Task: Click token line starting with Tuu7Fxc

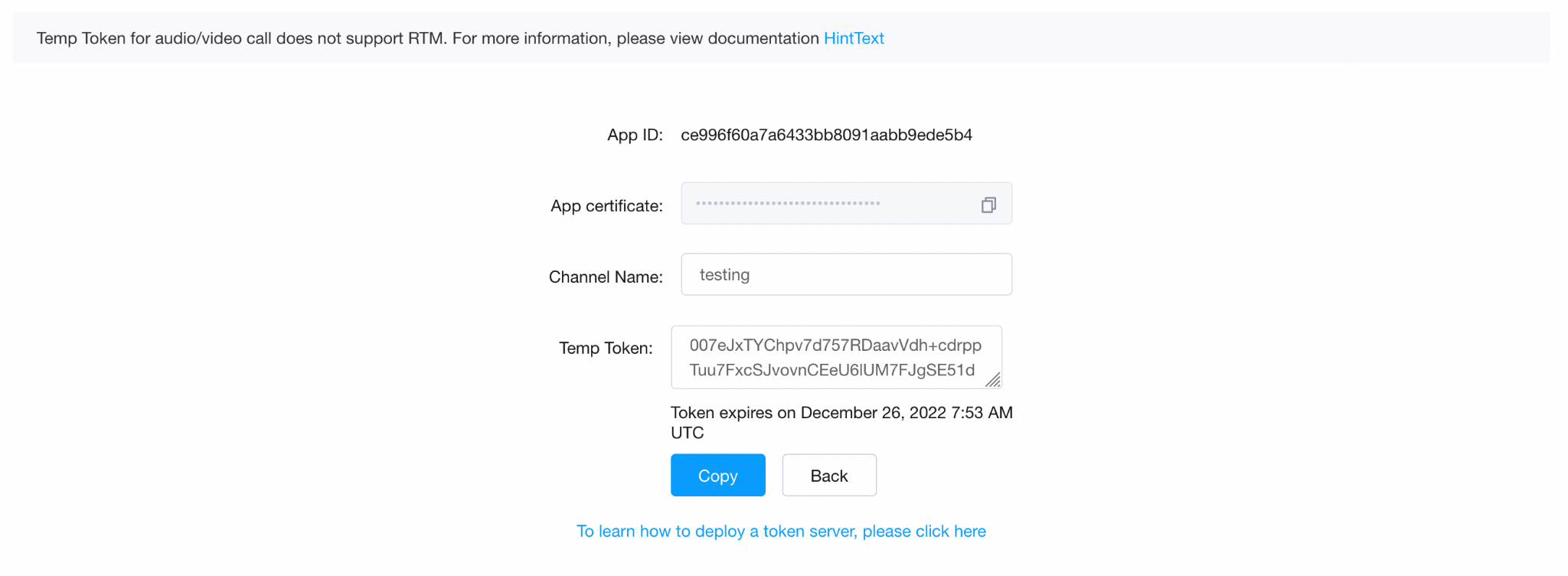Action: click(x=831, y=371)
